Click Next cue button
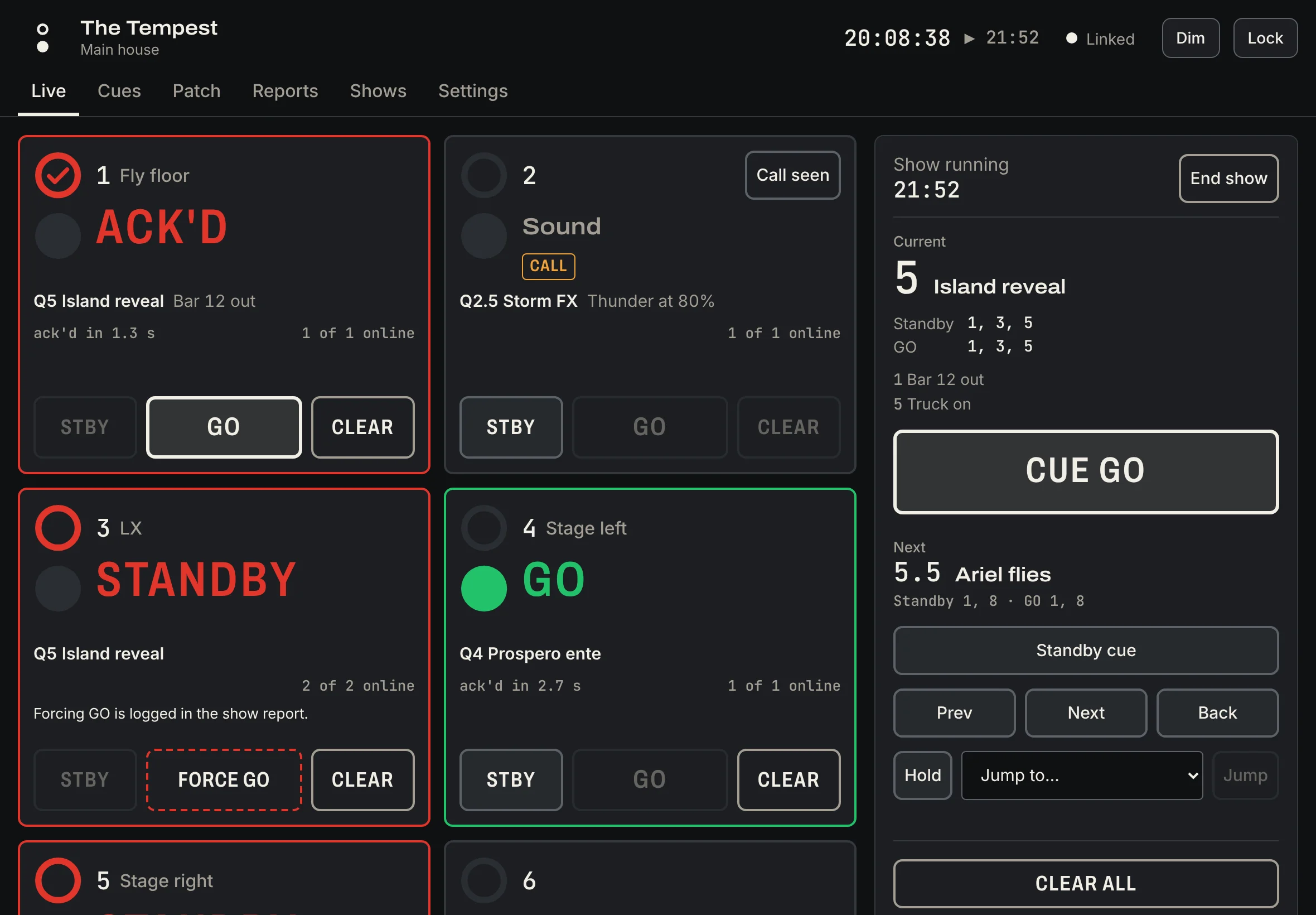1316x915 pixels. 1086,712
